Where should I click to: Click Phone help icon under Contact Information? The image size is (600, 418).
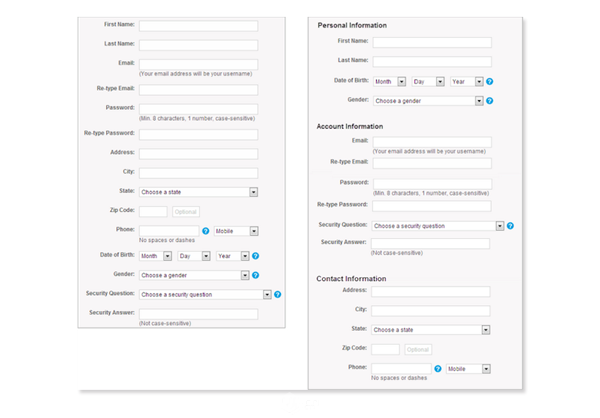coord(438,369)
